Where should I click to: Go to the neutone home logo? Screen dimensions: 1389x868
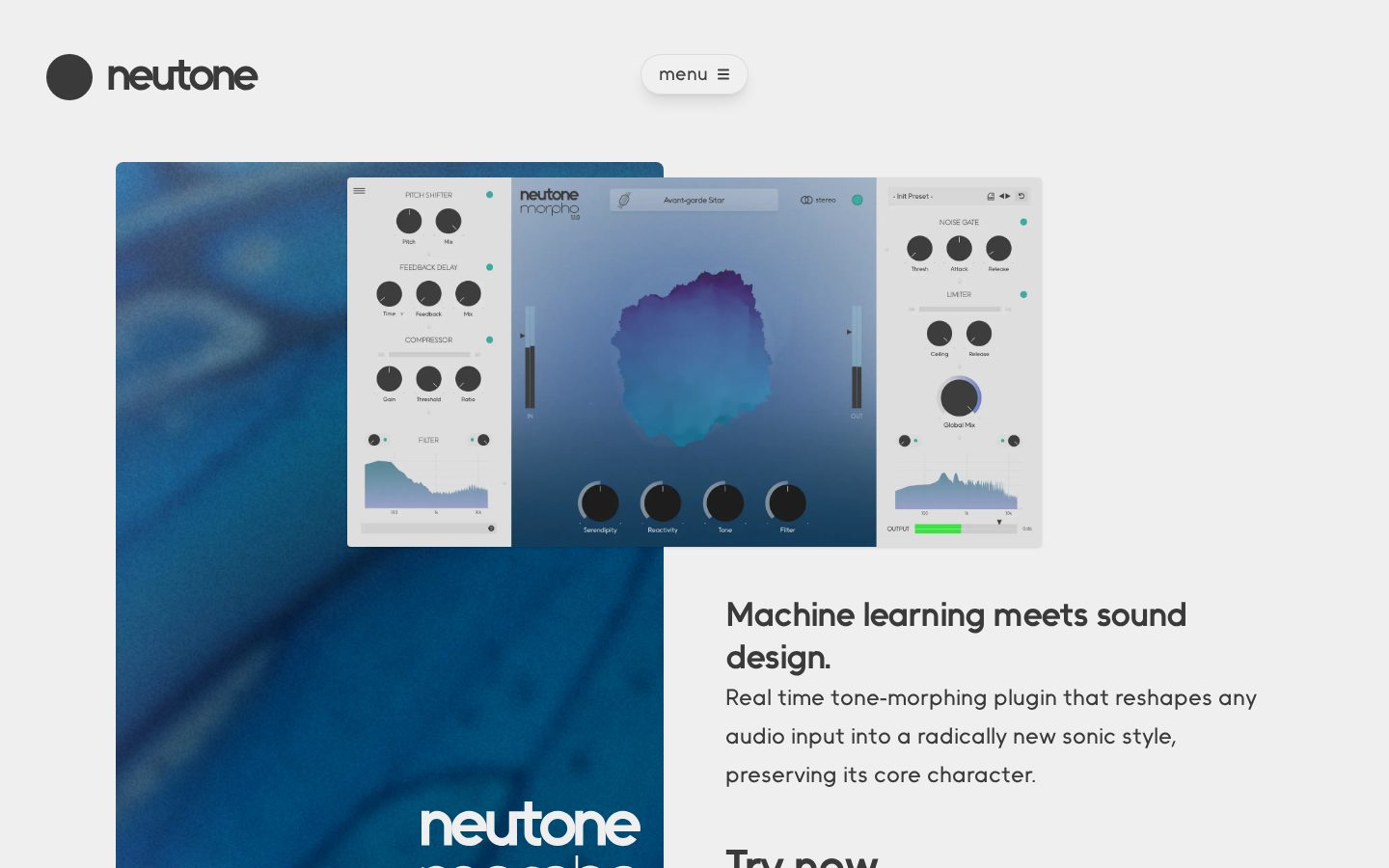point(152,77)
